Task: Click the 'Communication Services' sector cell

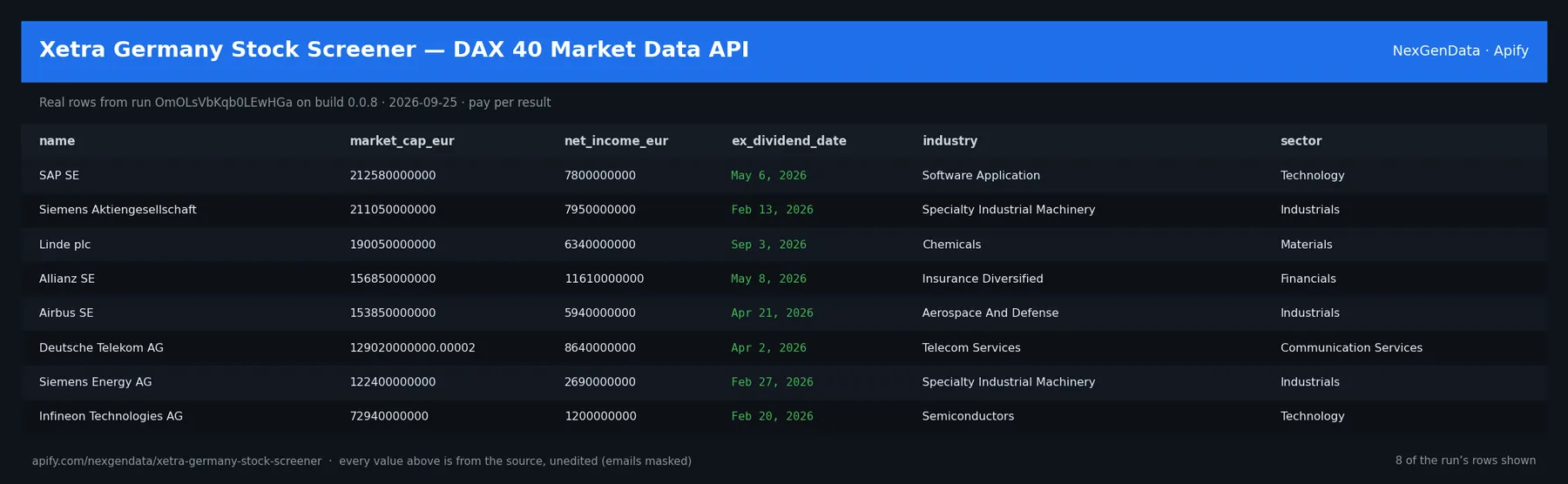Action: tap(1351, 347)
